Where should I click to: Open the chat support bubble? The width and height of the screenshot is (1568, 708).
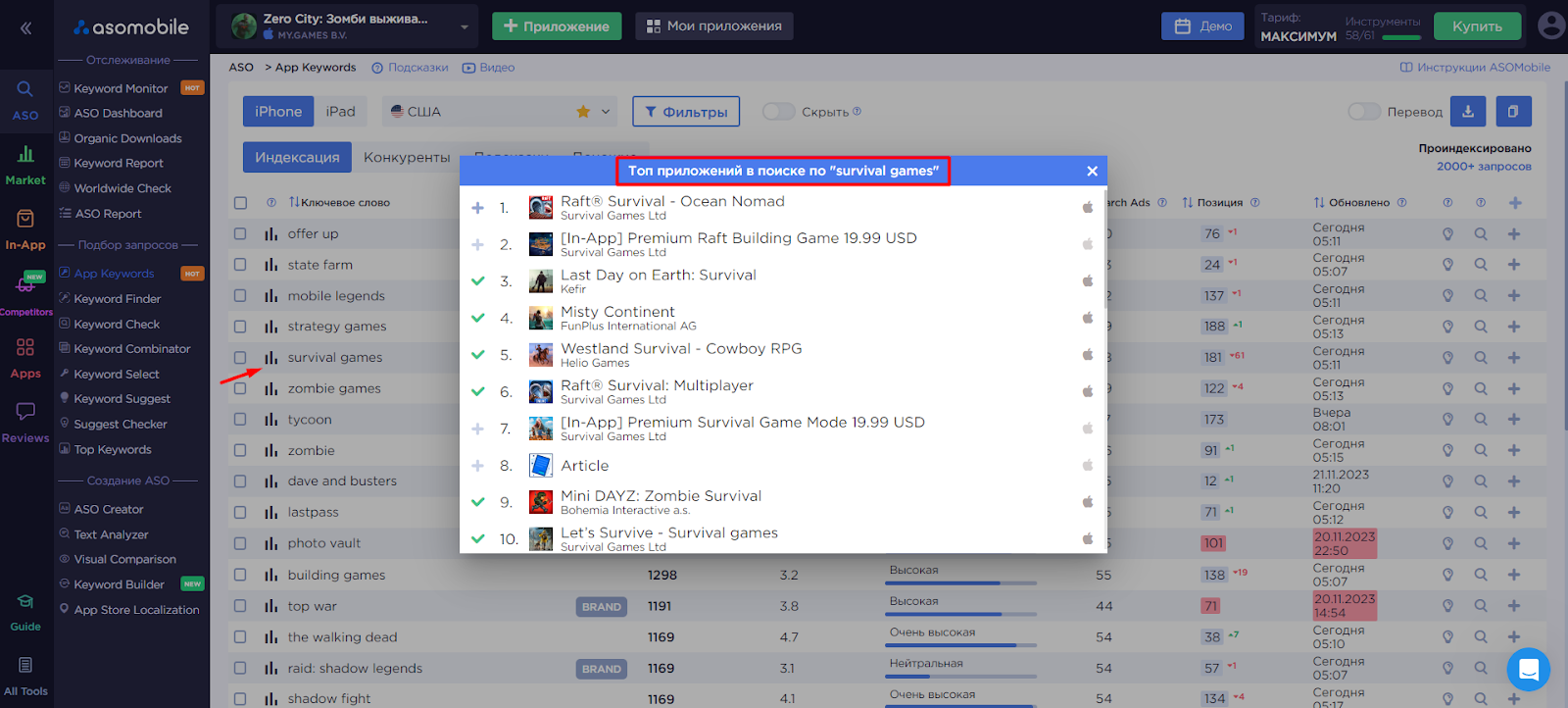[1528, 670]
